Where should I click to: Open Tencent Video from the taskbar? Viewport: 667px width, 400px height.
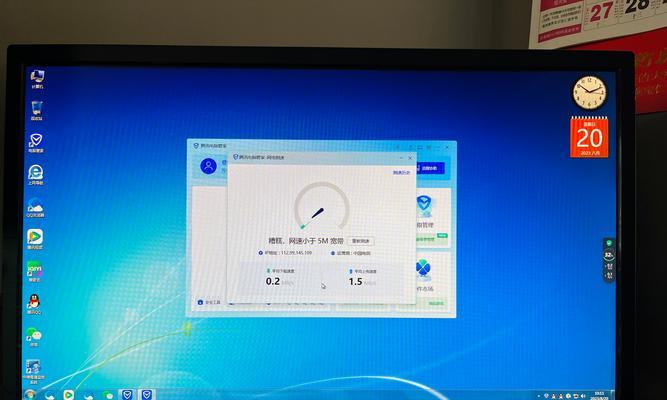(x=68, y=395)
